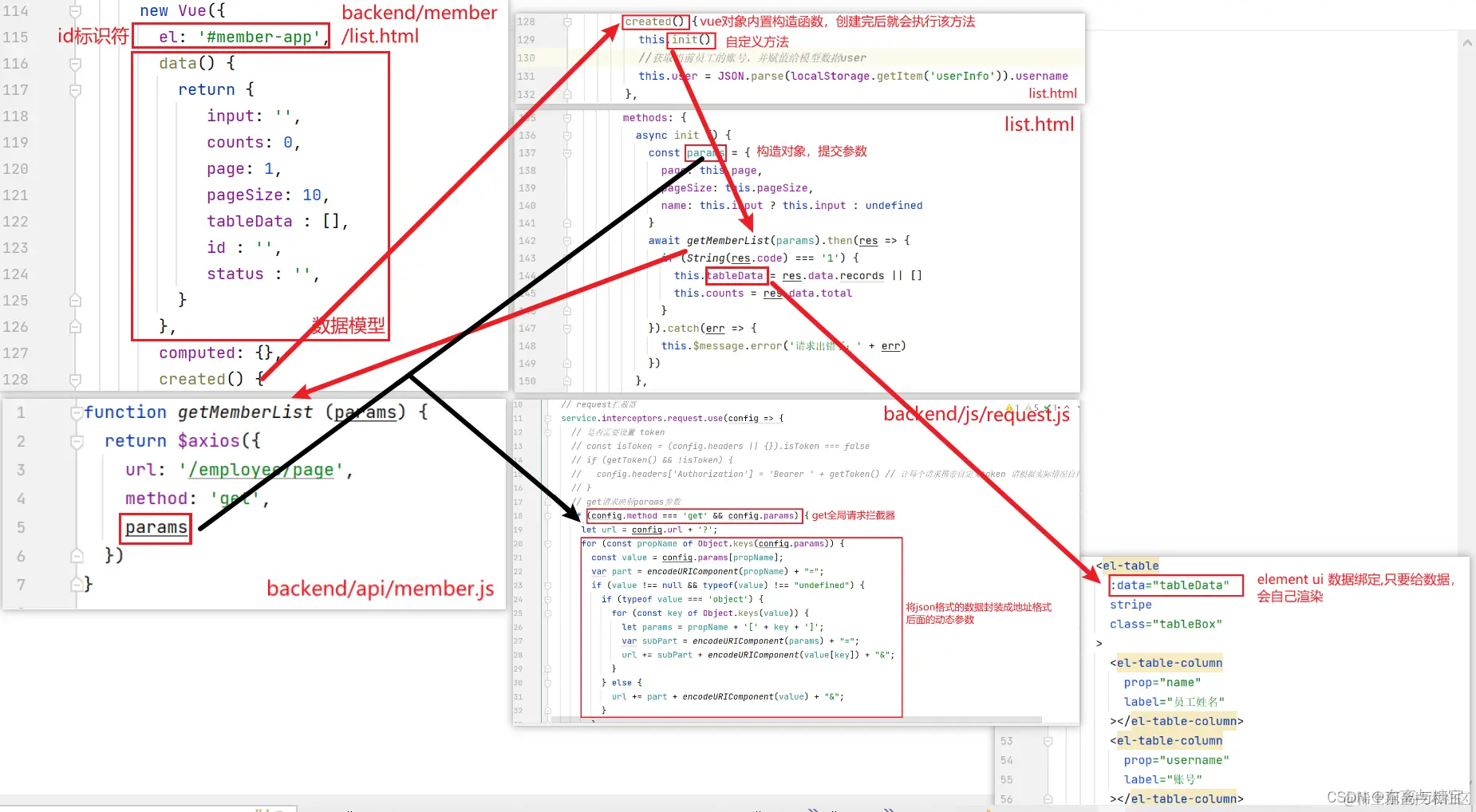Fold the 'return {' block on line 117
Viewport: 1476px width, 812px height.
75,90
